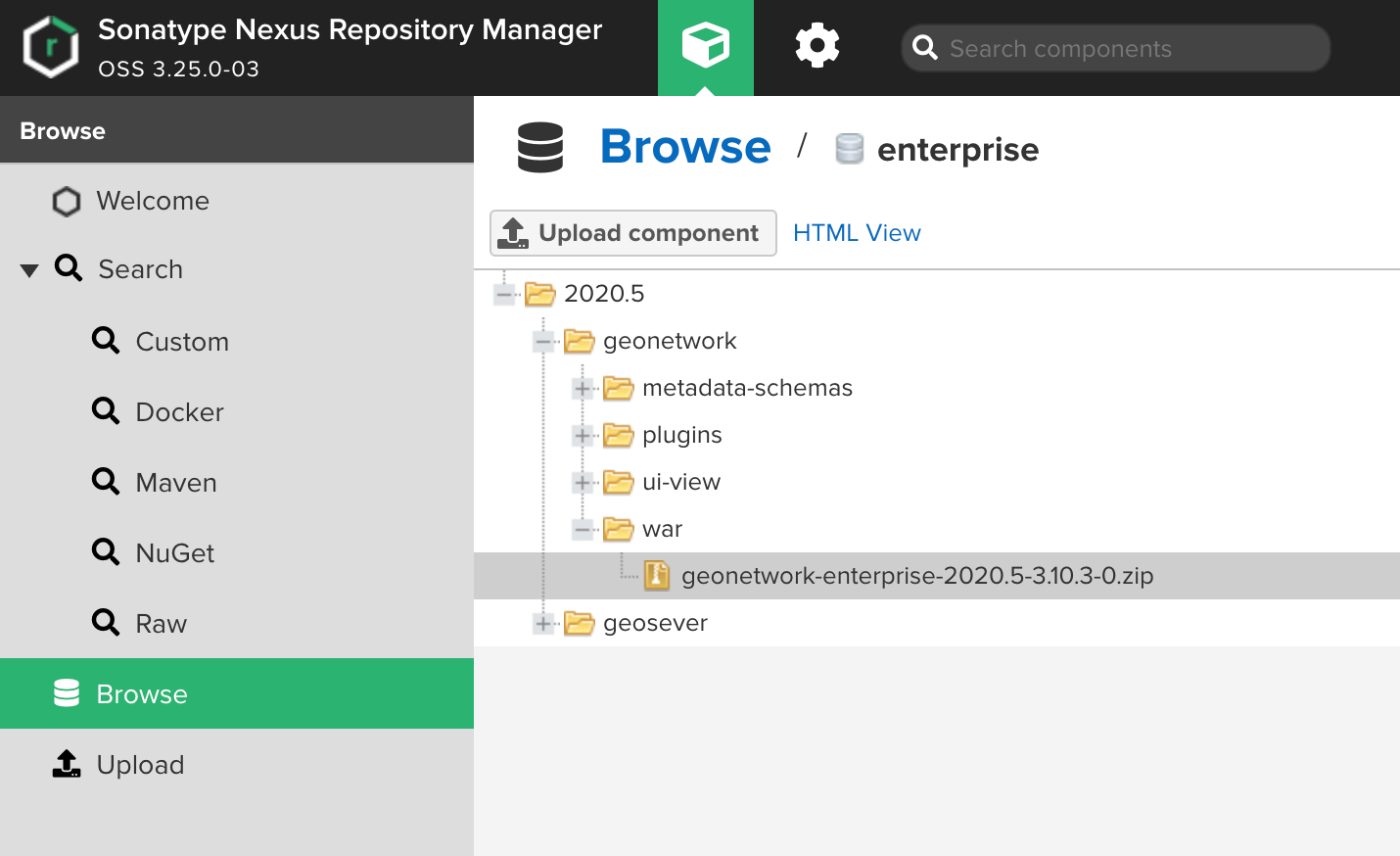This screenshot has height=856, width=1400.
Task: Select the geosever tree row
Action: [937, 623]
